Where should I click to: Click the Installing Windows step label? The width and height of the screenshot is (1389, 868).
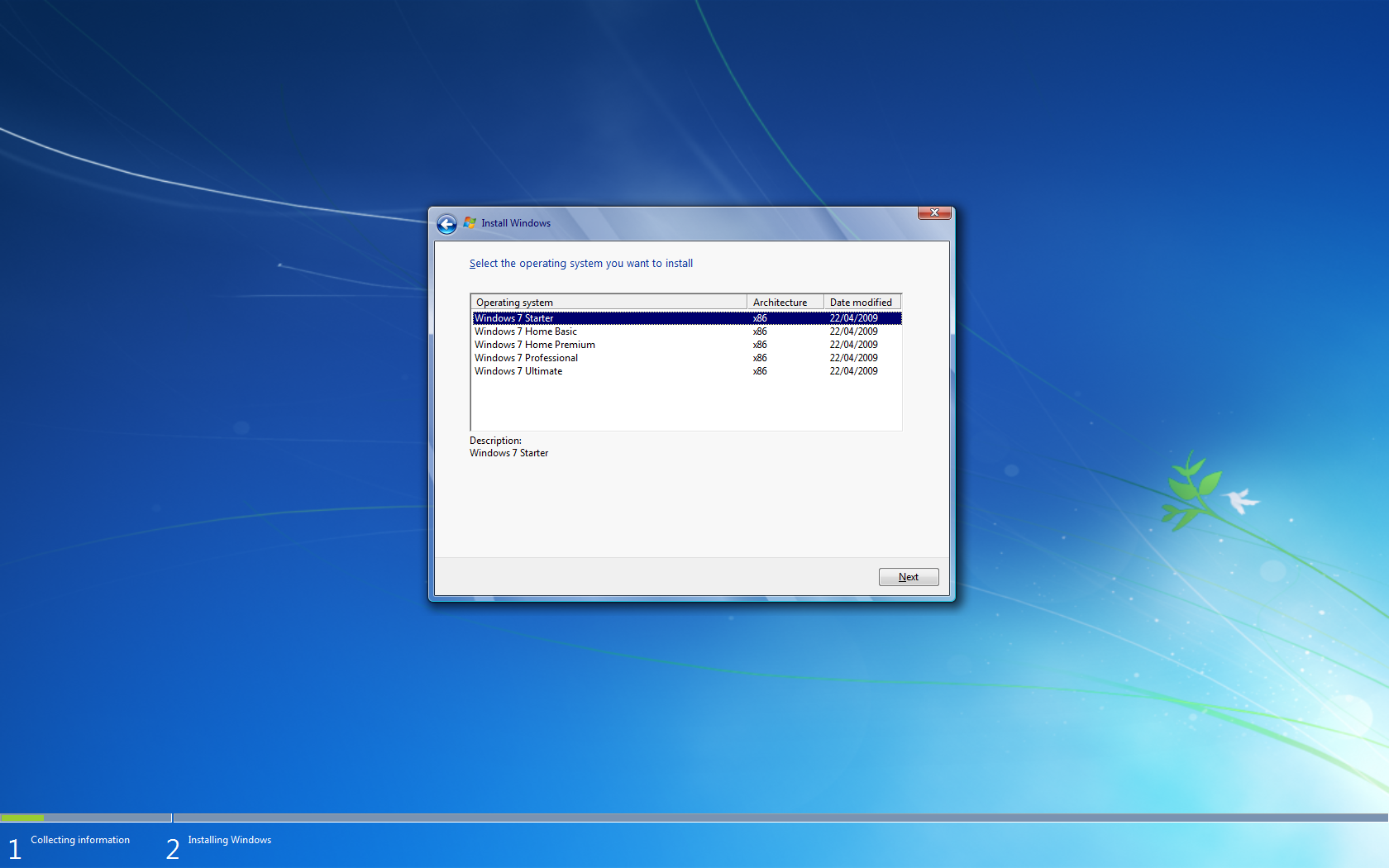pyautogui.click(x=229, y=840)
